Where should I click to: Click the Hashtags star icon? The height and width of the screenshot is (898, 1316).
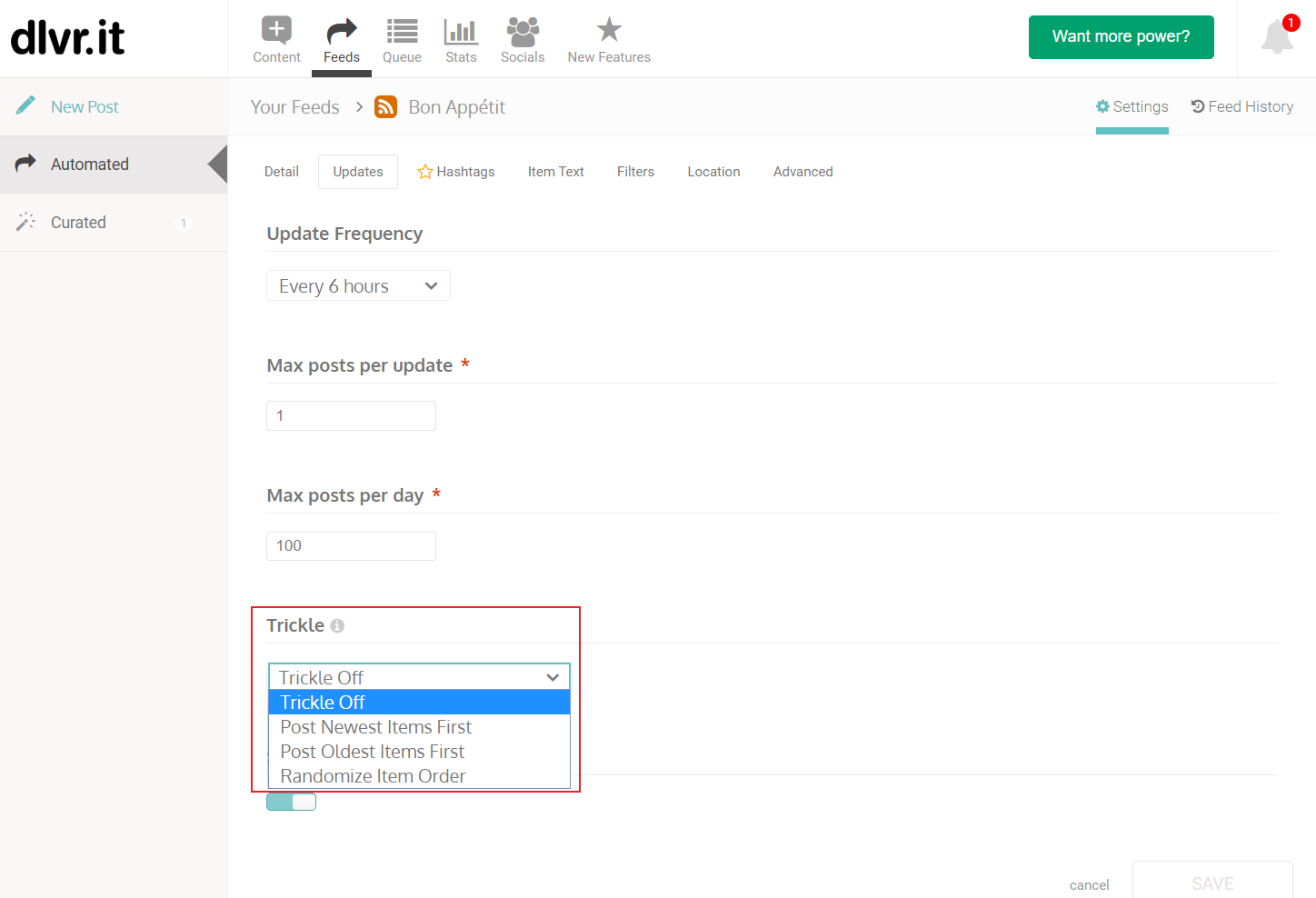425,171
